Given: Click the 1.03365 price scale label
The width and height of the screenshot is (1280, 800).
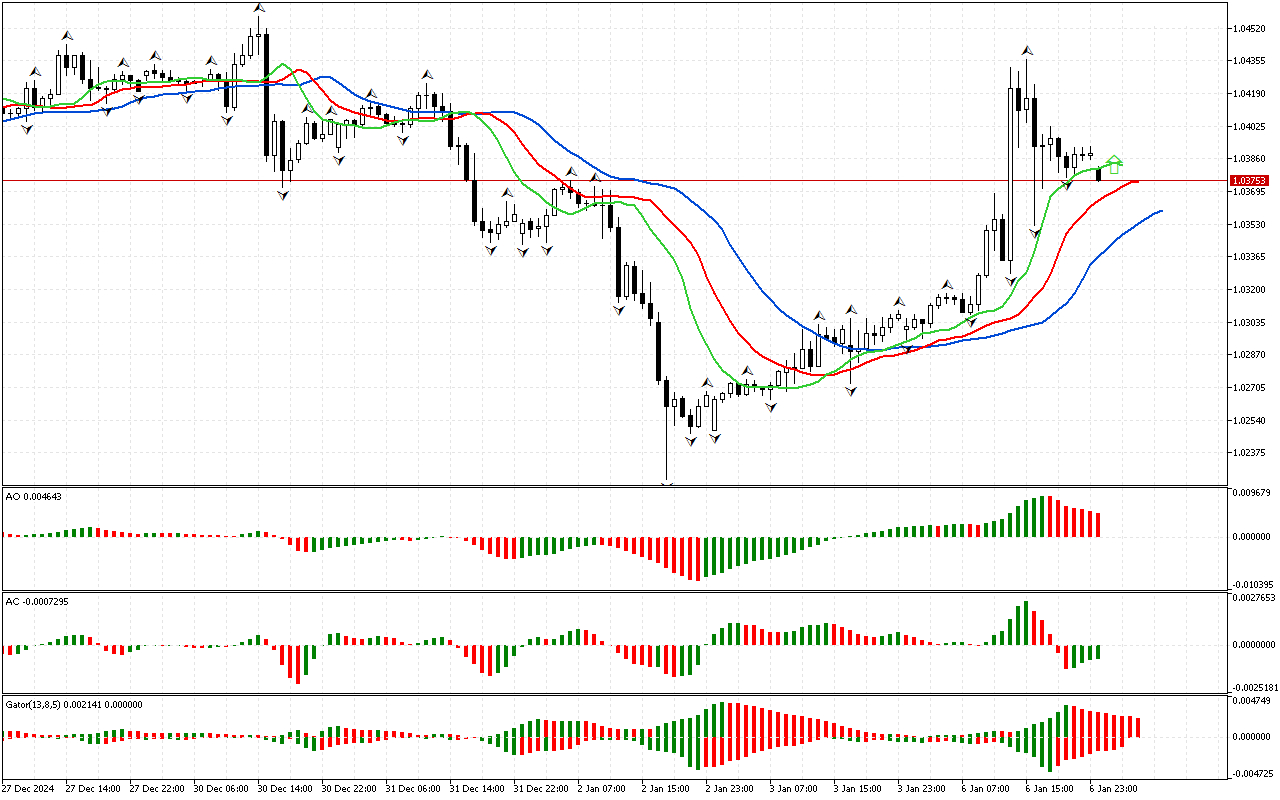Looking at the screenshot, I should tap(1250, 257).
